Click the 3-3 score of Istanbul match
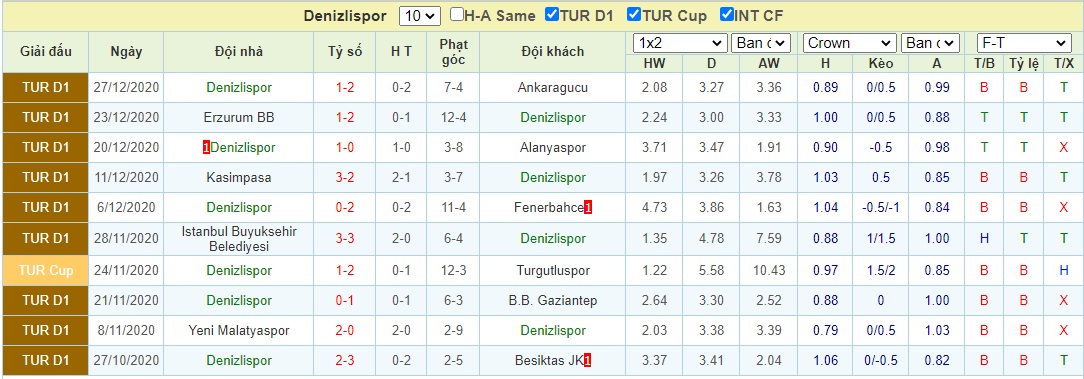 (345, 239)
